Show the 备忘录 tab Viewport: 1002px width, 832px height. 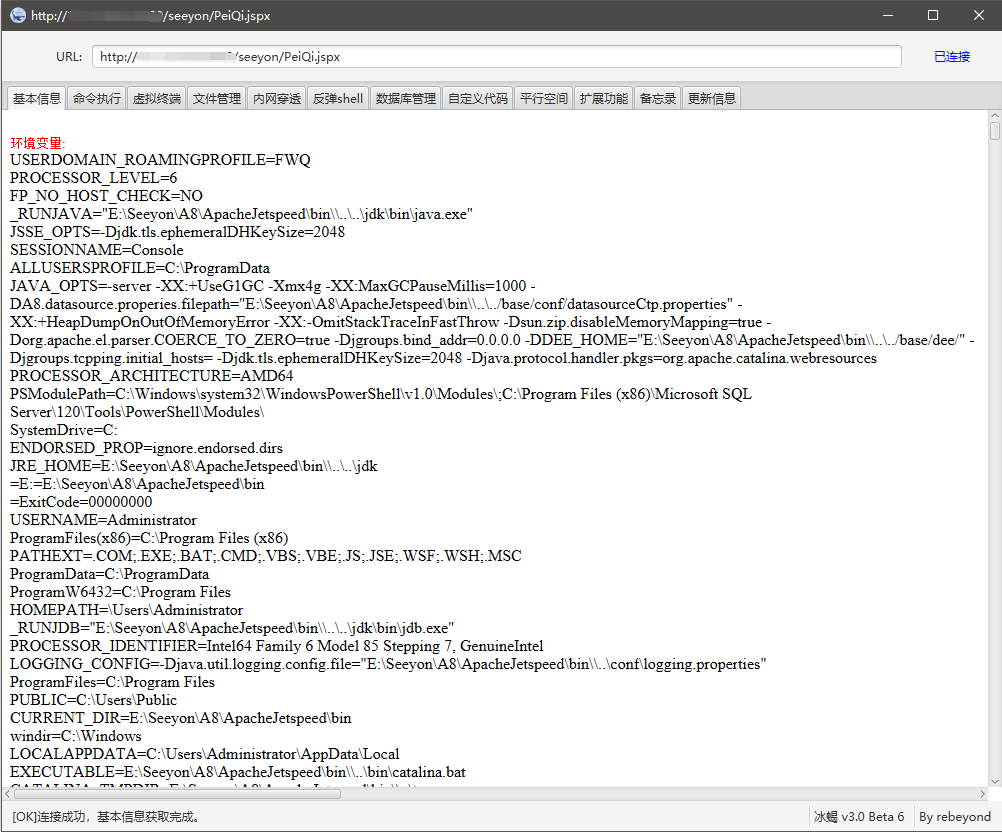(x=657, y=98)
